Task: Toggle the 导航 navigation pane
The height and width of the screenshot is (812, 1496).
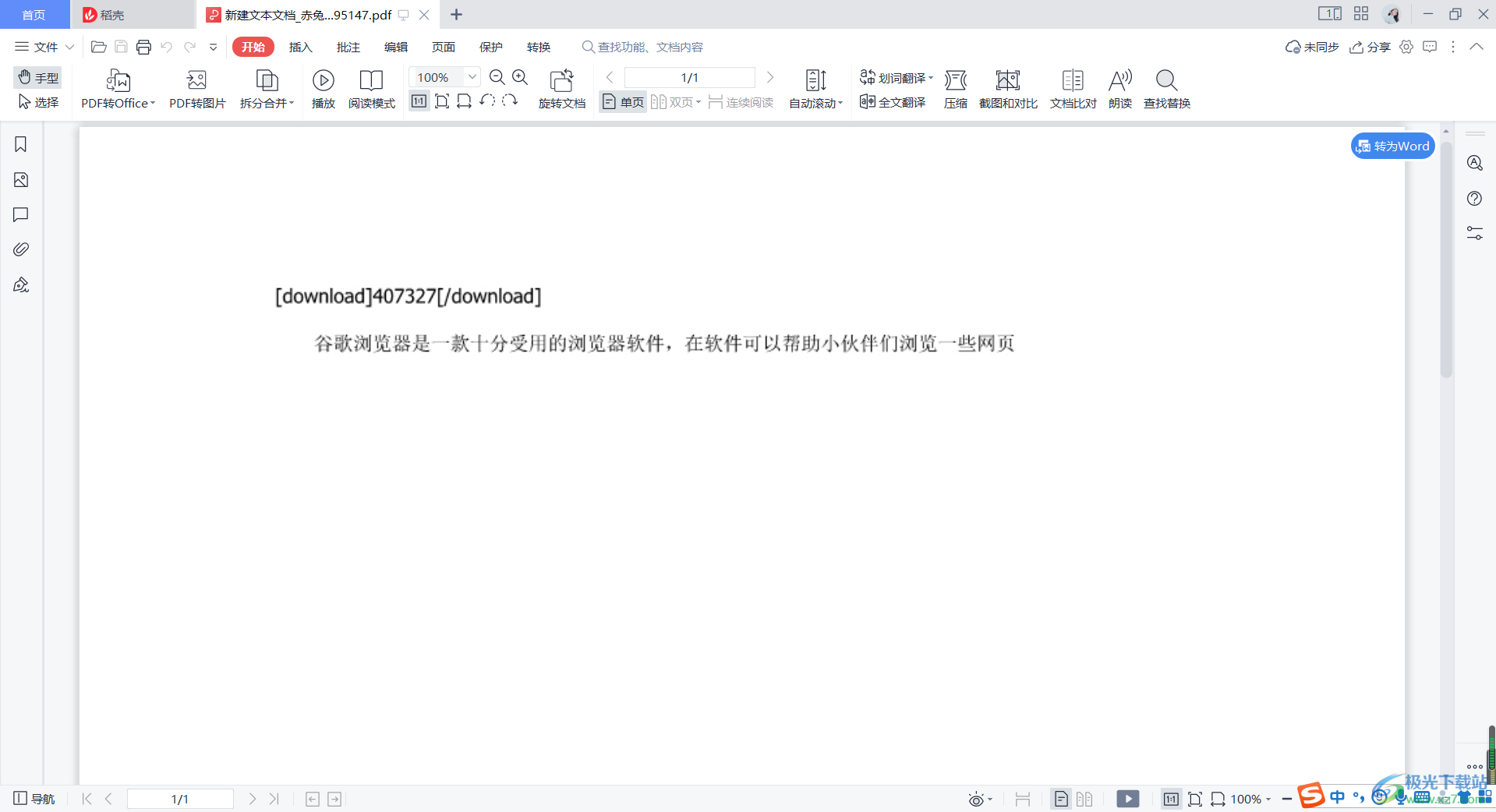Action: (34, 799)
